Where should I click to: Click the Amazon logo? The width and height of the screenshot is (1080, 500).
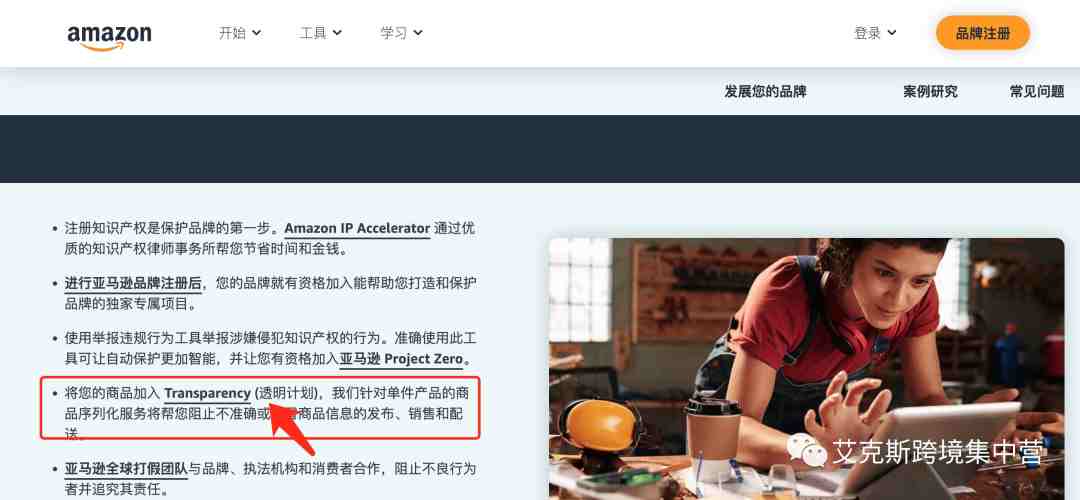(110, 37)
